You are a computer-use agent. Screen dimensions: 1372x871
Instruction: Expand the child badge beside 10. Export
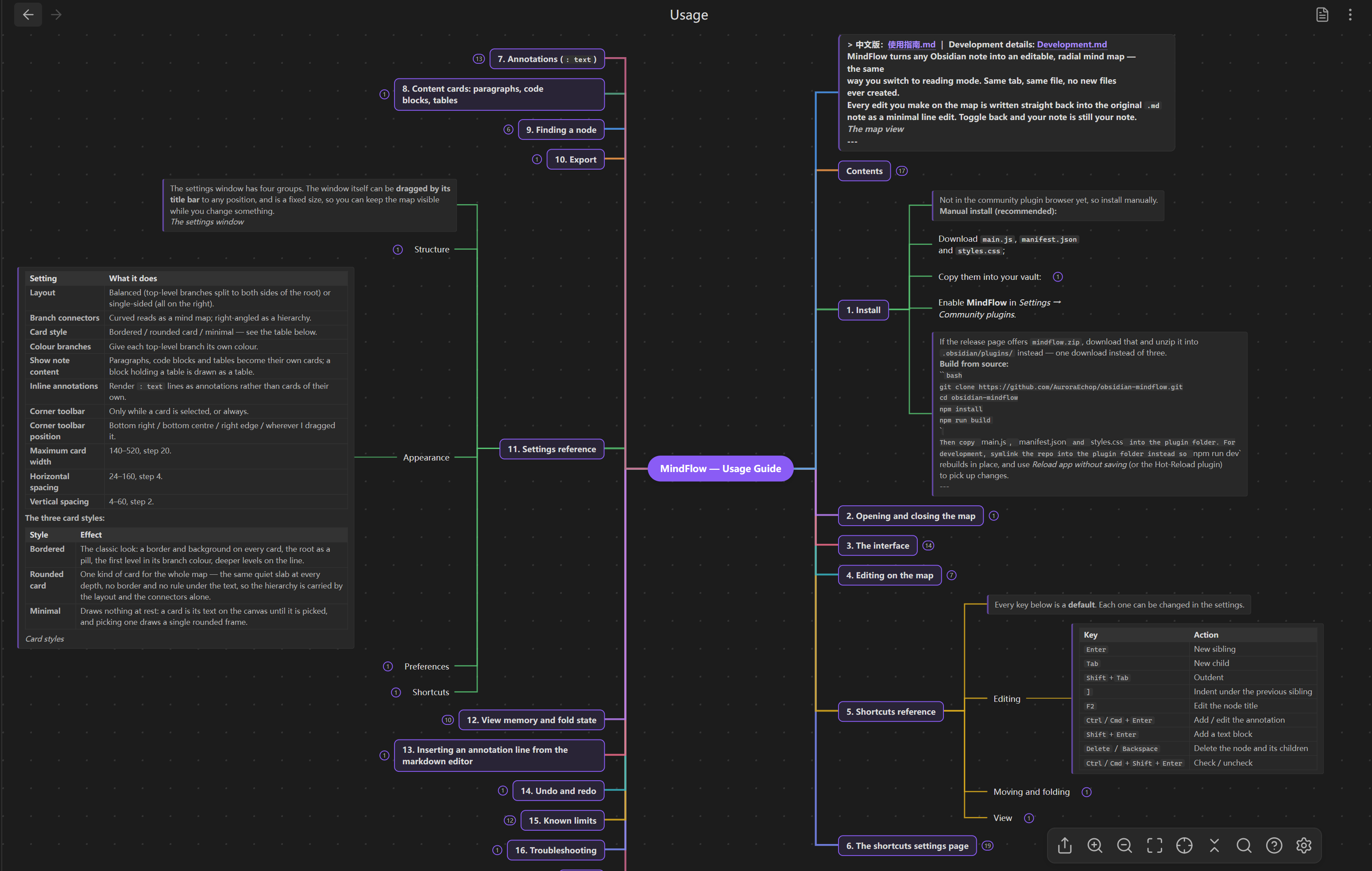[537, 159]
